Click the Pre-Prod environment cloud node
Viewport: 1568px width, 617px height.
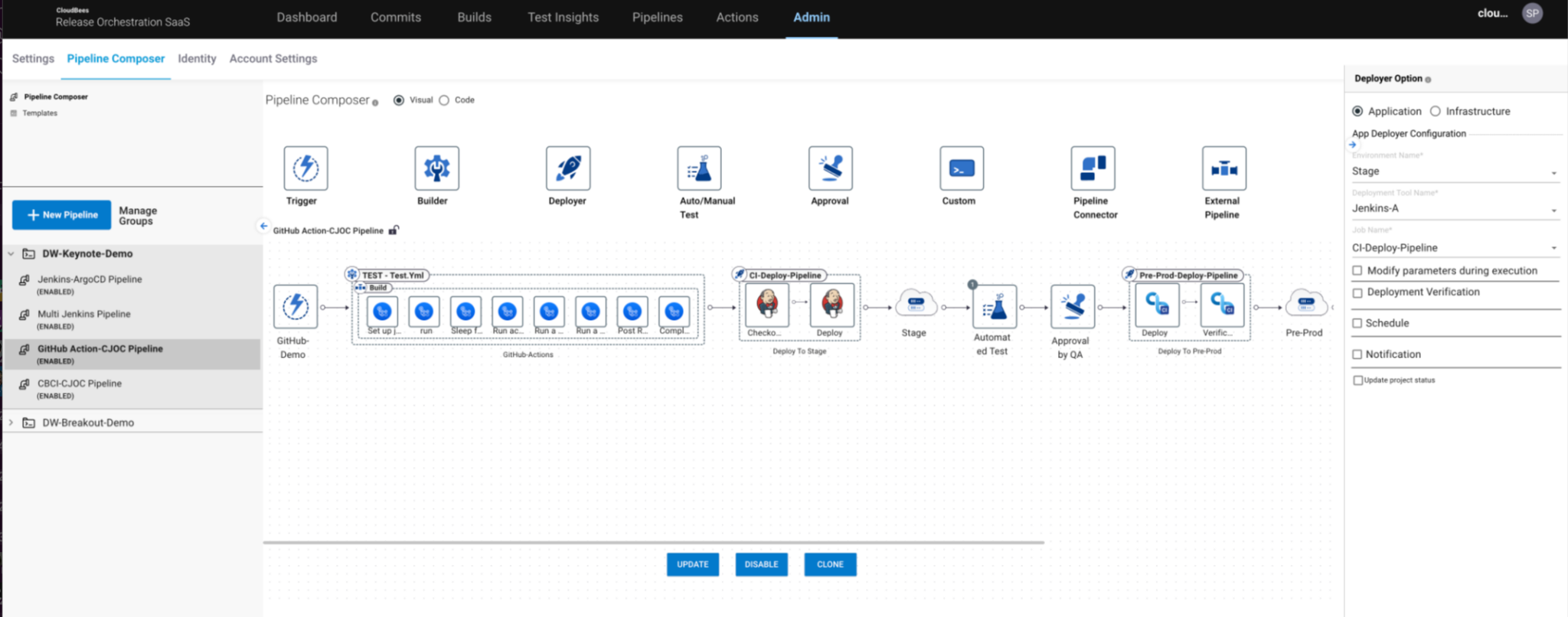point(1306,304)
